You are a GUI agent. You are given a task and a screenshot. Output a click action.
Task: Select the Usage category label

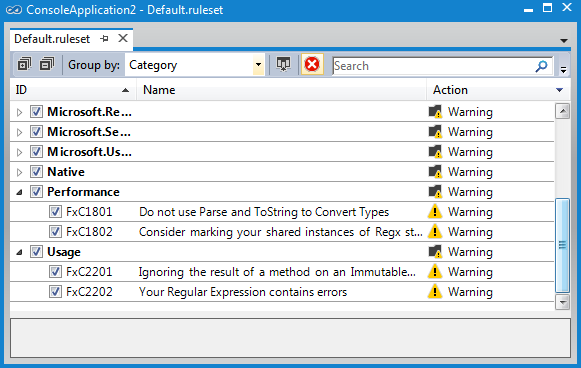[x=64, y=252]
